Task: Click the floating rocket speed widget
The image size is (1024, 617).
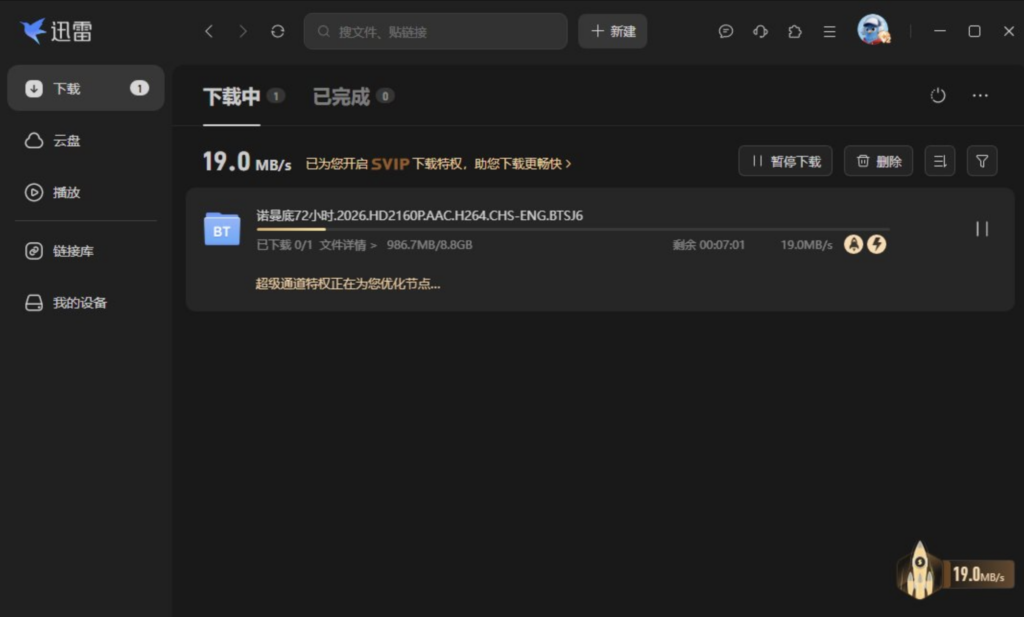Action: (x=955, y=572)
